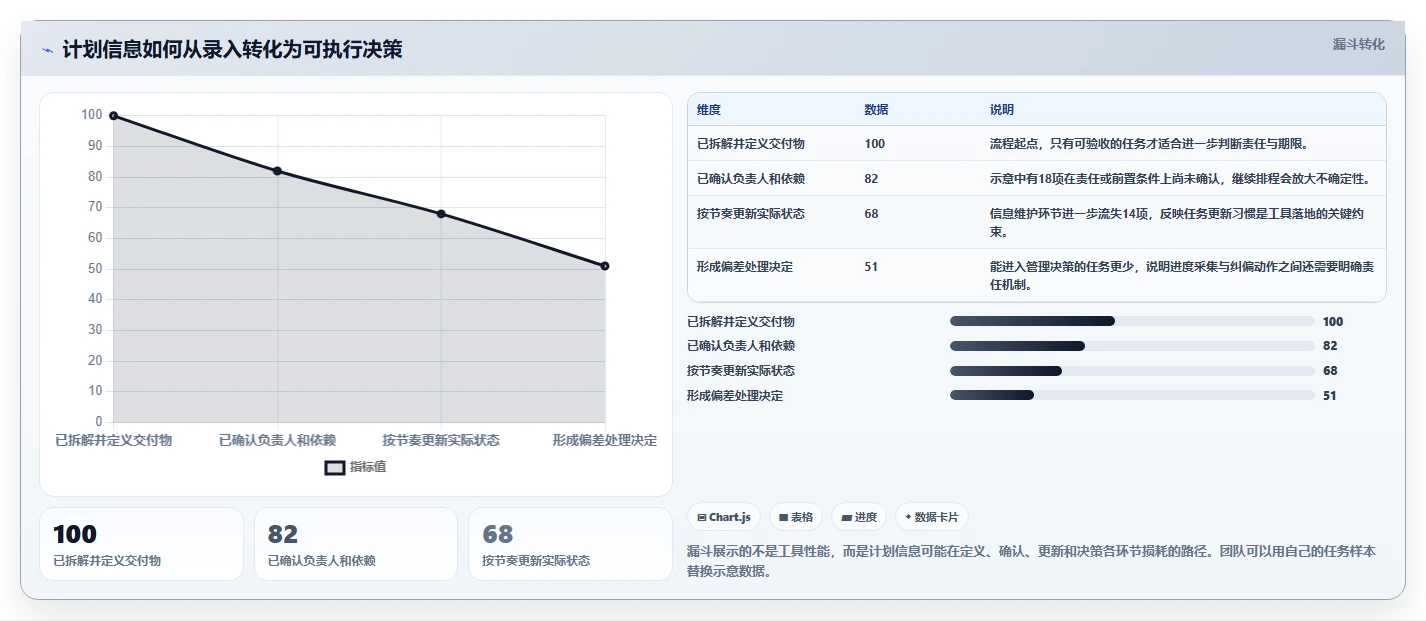Click the progress bar for 按节奏更新实际状态

coord(1132,371)
